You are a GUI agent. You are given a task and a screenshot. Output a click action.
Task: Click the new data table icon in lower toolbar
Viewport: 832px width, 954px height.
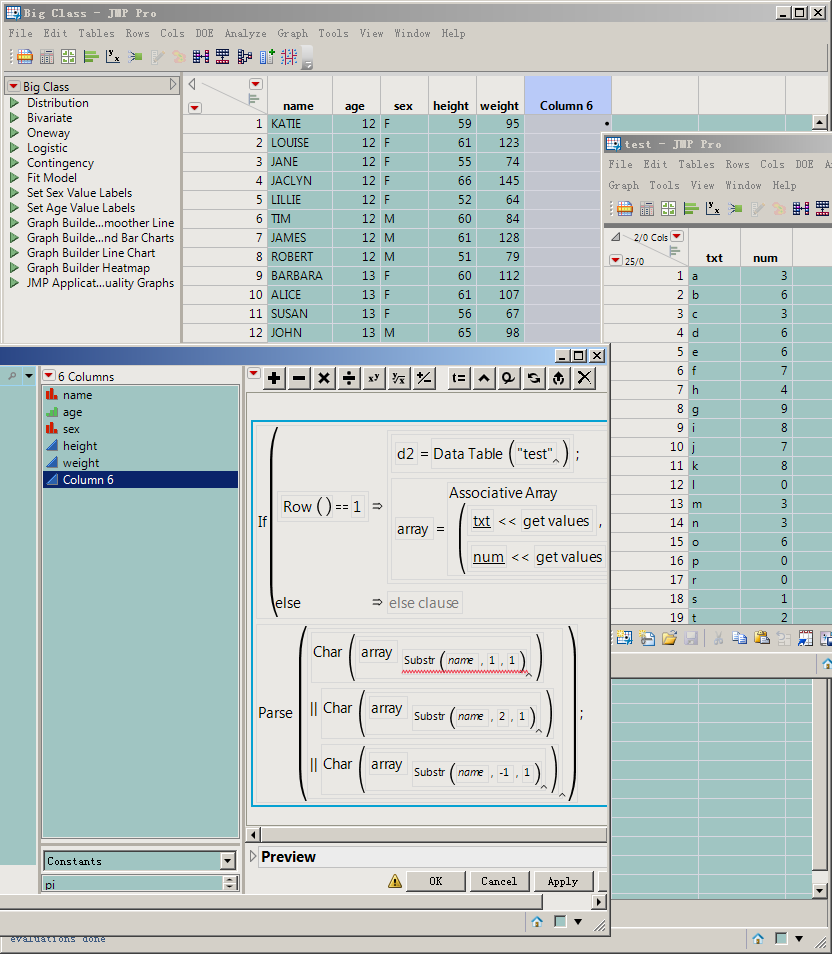tap(624, 638)
